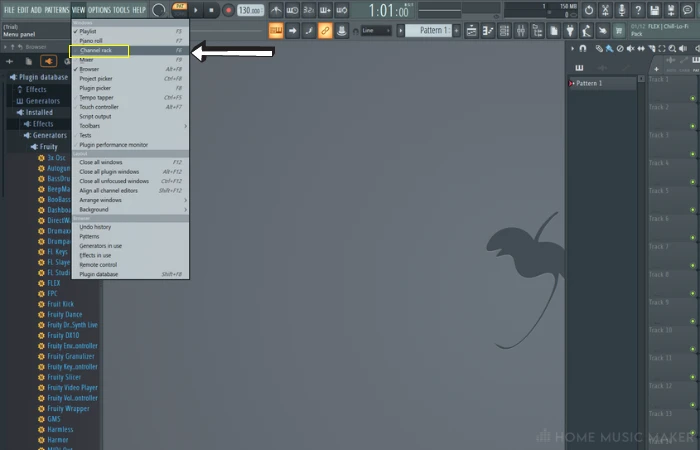Switch the PAT/SONG playback mode

click(179, 10)
